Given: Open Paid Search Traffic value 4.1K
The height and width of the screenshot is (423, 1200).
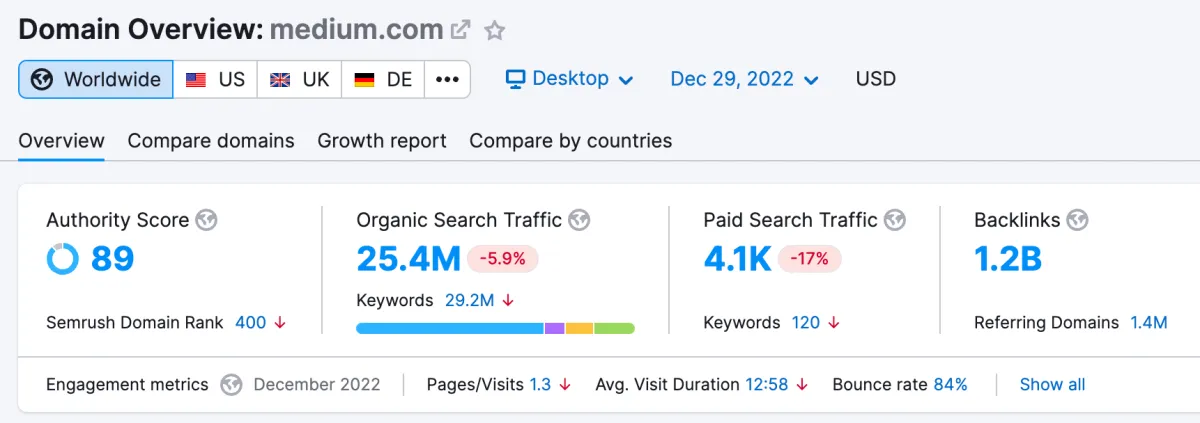Looking at the screenshot, I should coord(737,260).
